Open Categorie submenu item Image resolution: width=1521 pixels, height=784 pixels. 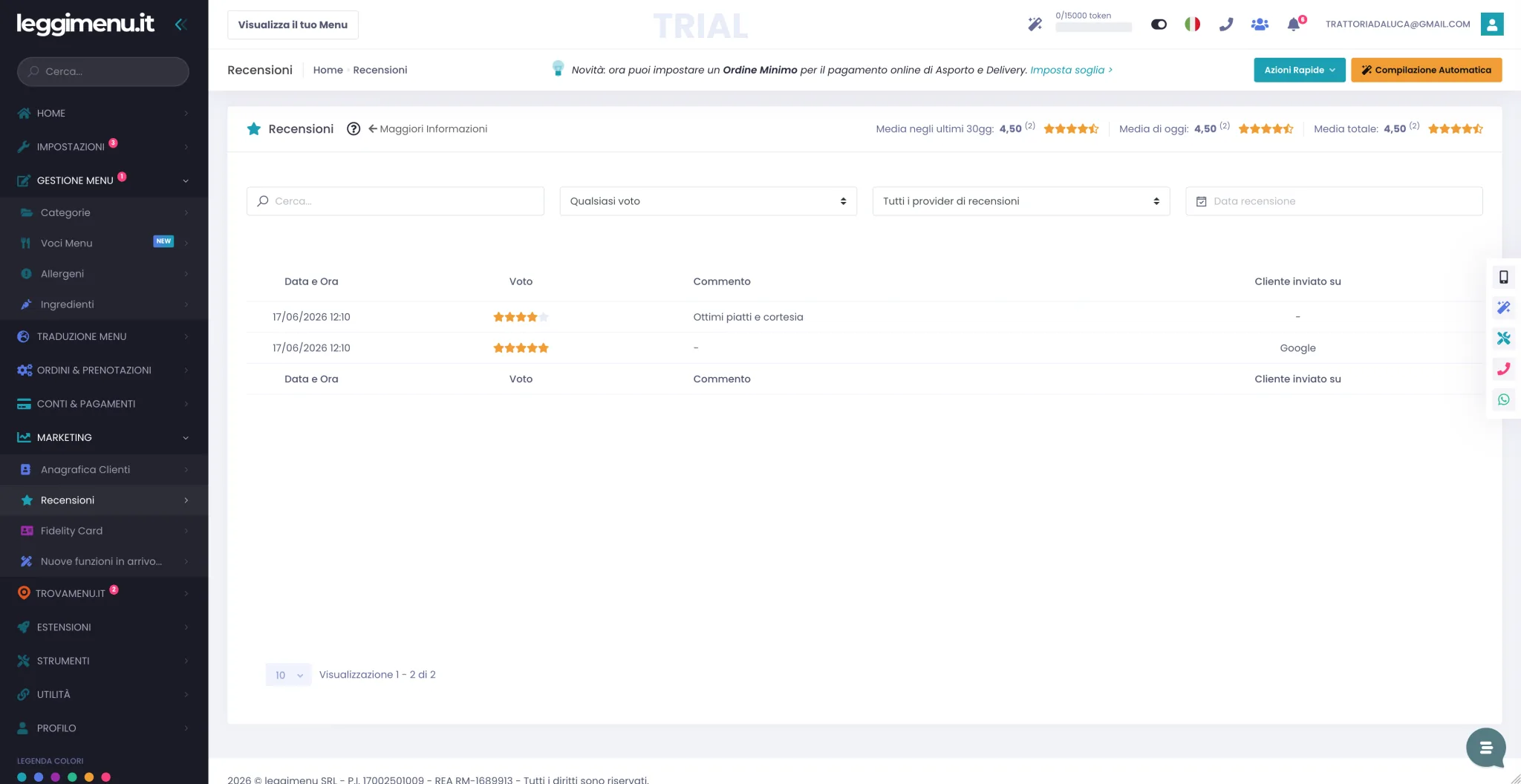(104, 212)
